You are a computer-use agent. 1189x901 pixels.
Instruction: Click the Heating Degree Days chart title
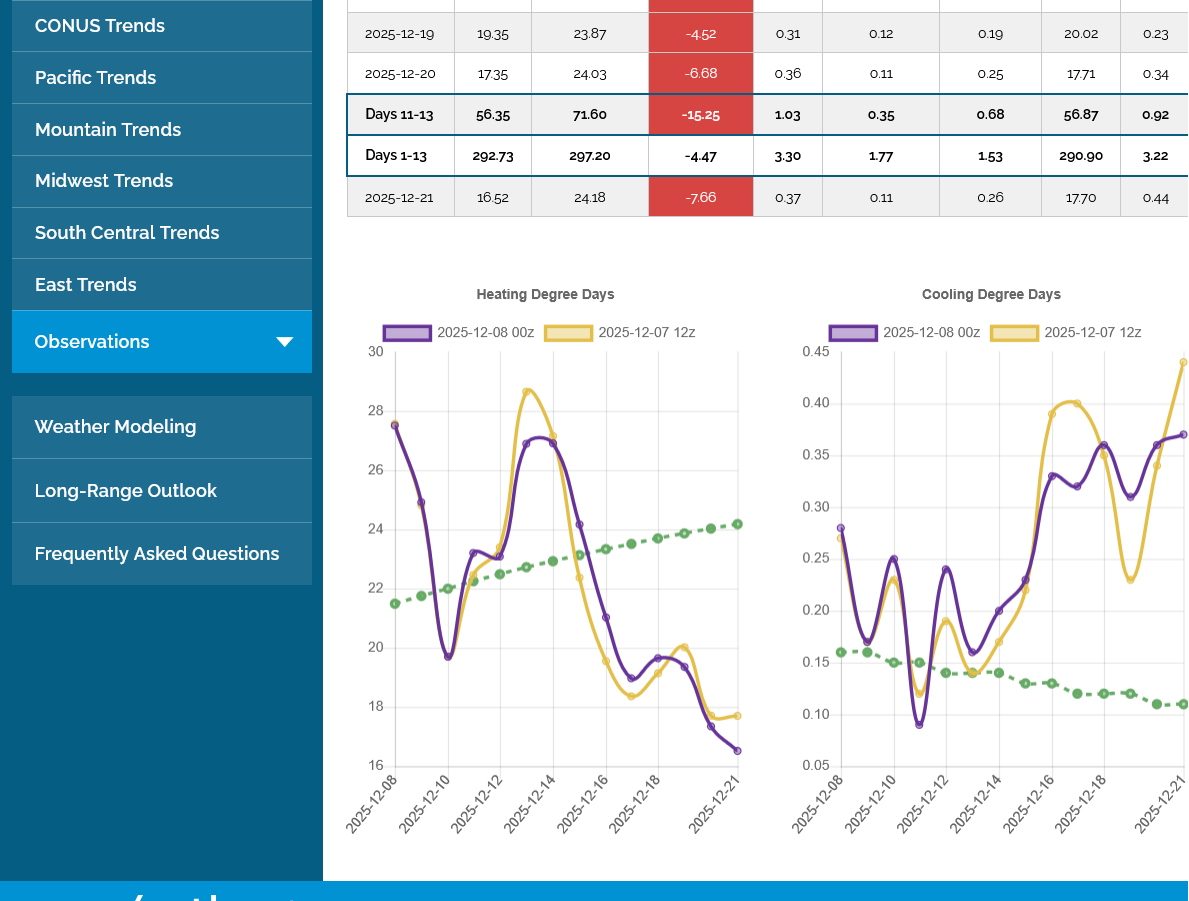tap(545, 295)
